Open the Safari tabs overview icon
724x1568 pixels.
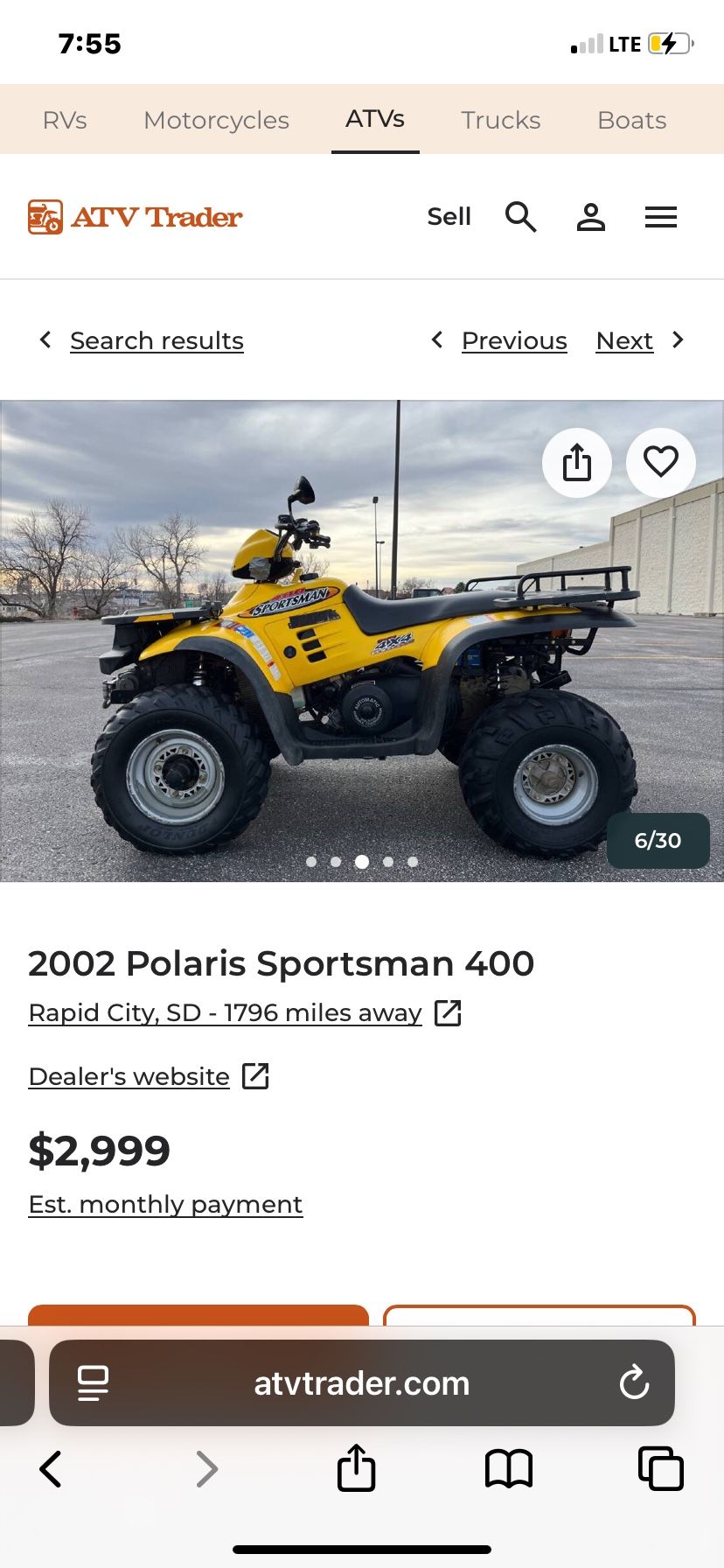pos(661,1469)
